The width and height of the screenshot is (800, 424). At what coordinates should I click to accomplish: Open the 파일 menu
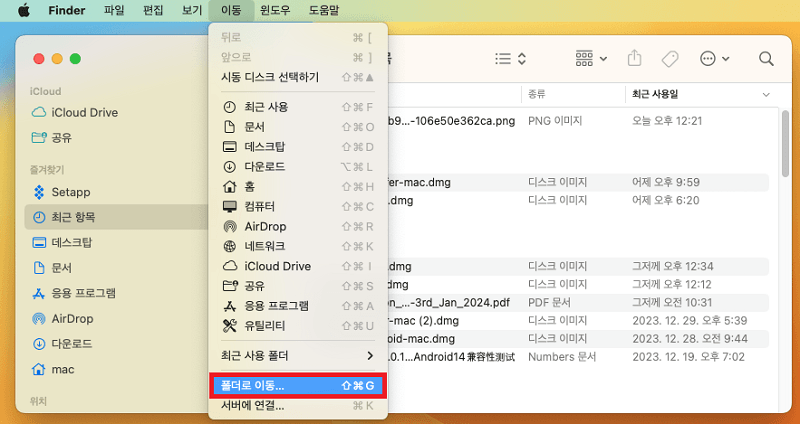[x=114, y=10]
